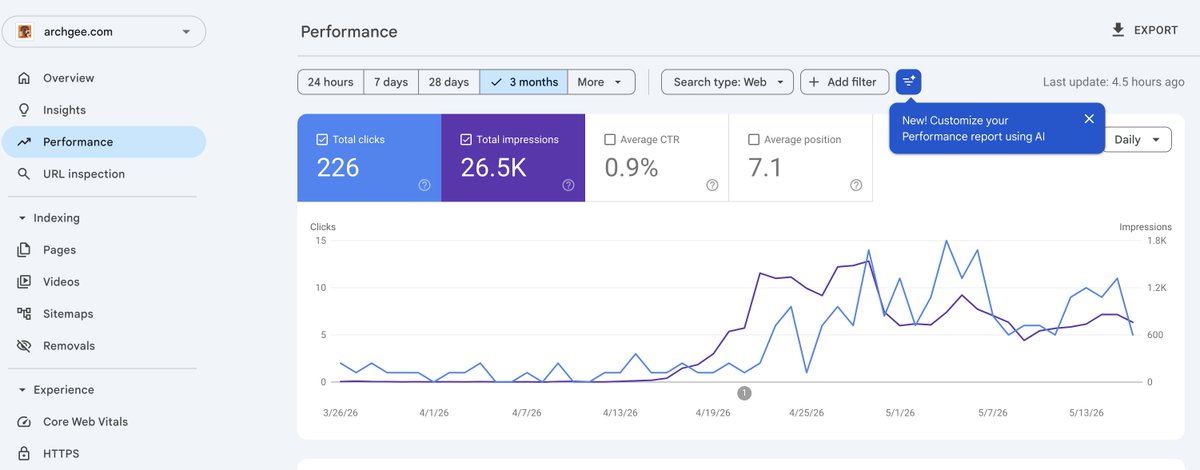Open help icon on Total clicks card
This screenshot has height=470, width=1200.
click(425, 185)
